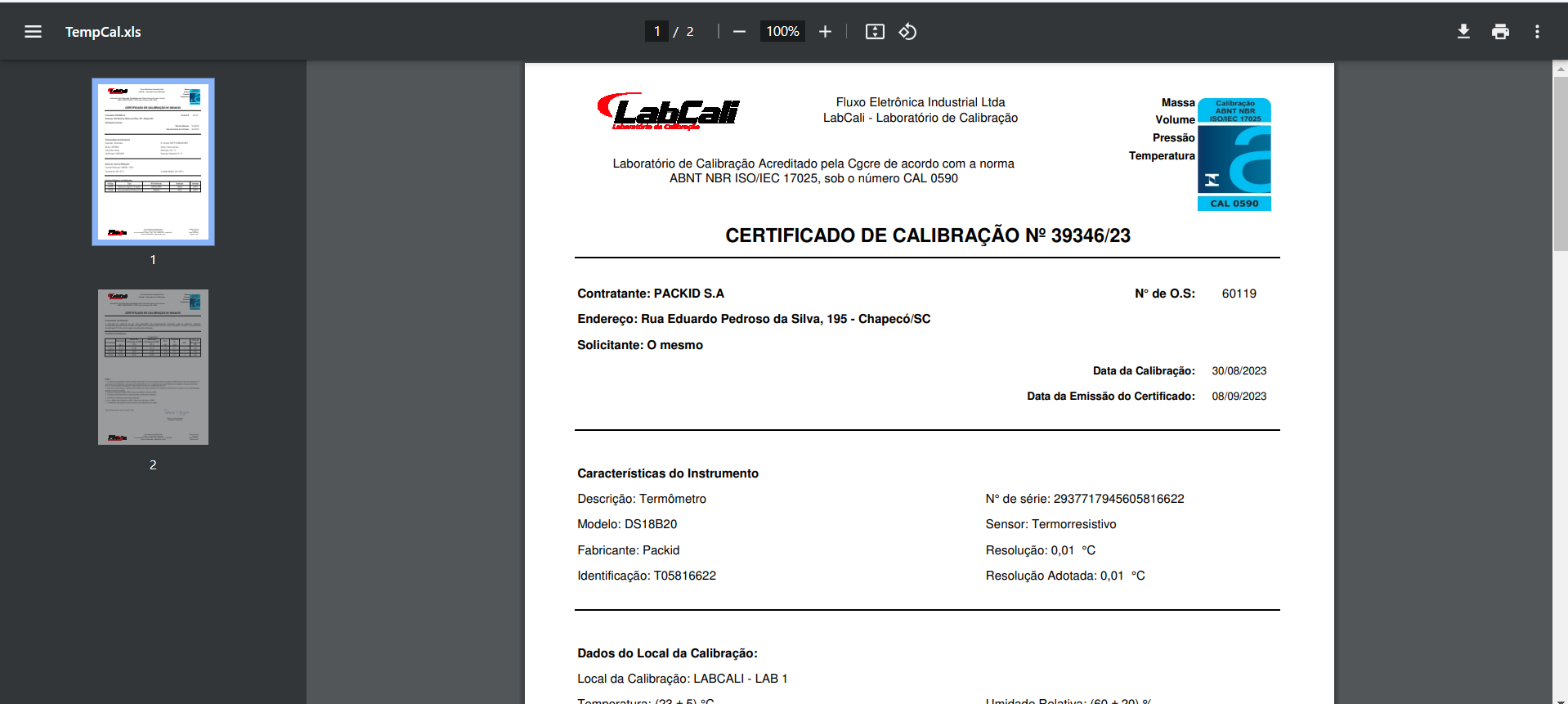Print the calibration certificate
This screenshot has width=1568, height=704.
click(x=1500, y=32)
